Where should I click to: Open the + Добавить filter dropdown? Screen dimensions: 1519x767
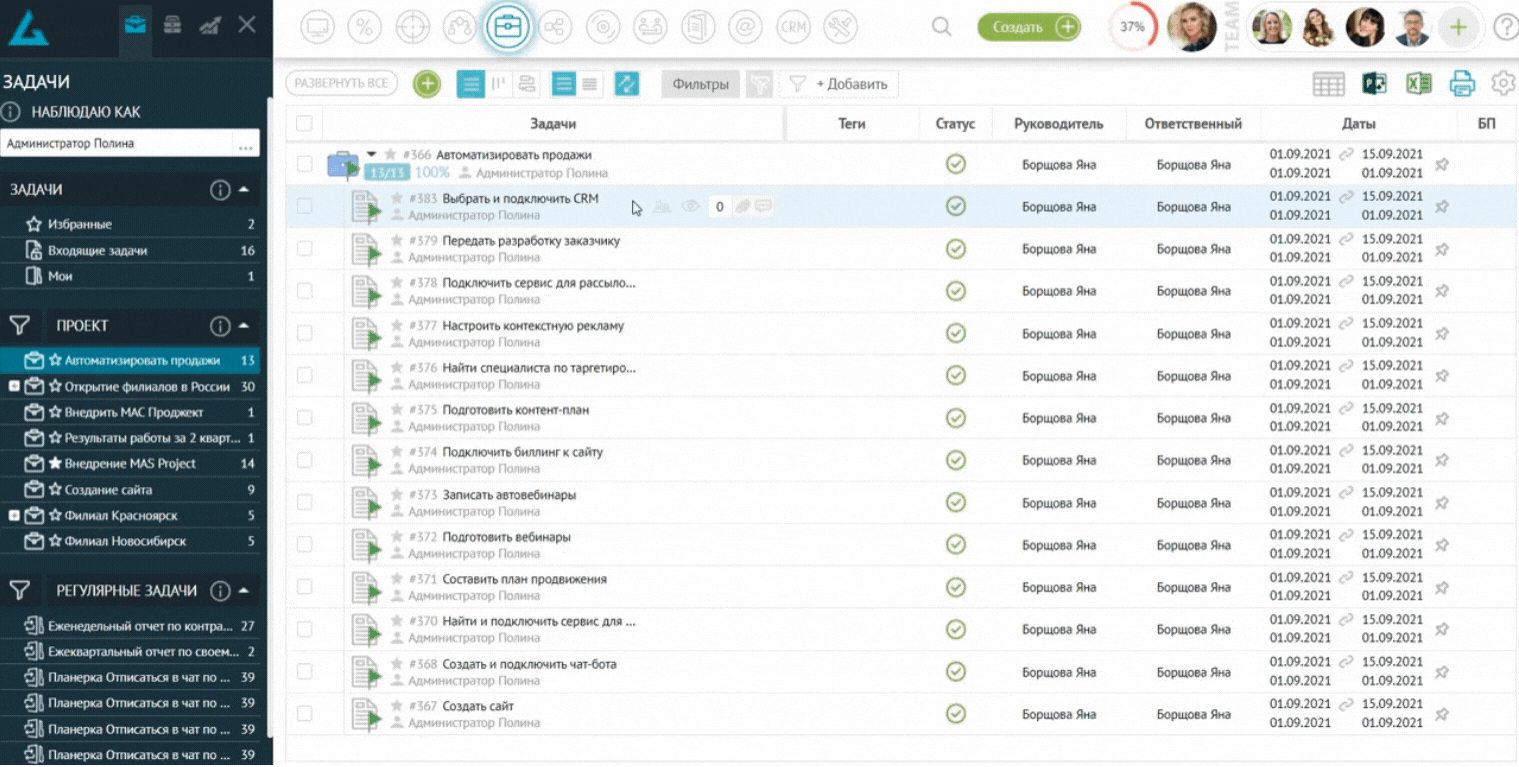[x=839, y=85]
